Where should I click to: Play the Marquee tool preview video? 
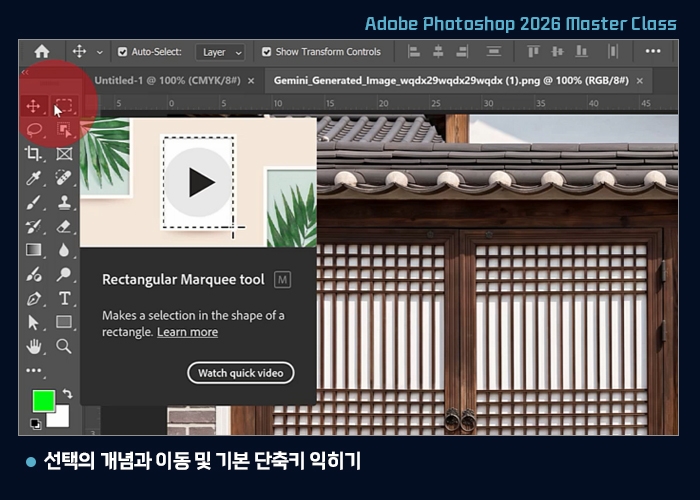click(200, 182)
